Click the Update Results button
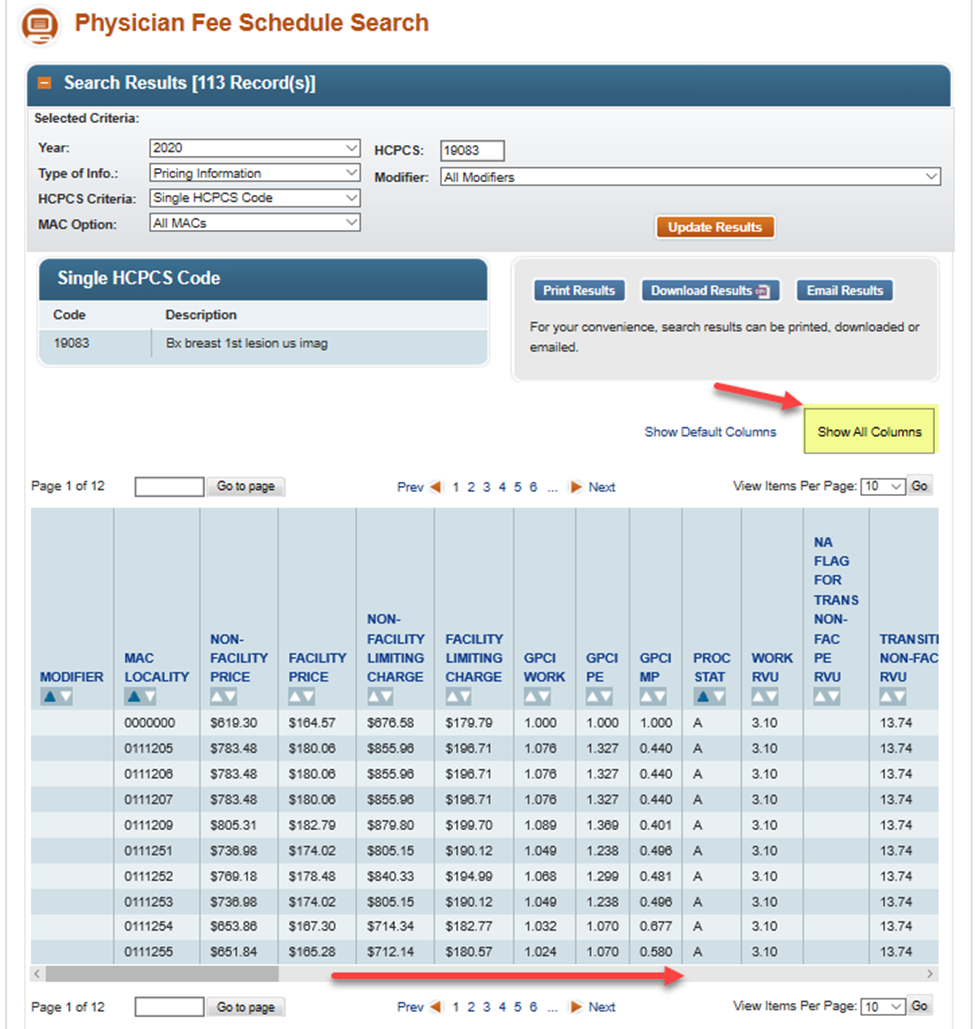The height and width of the screenshot is (1029, 975). pyautogui.click(x=715, y=227)
